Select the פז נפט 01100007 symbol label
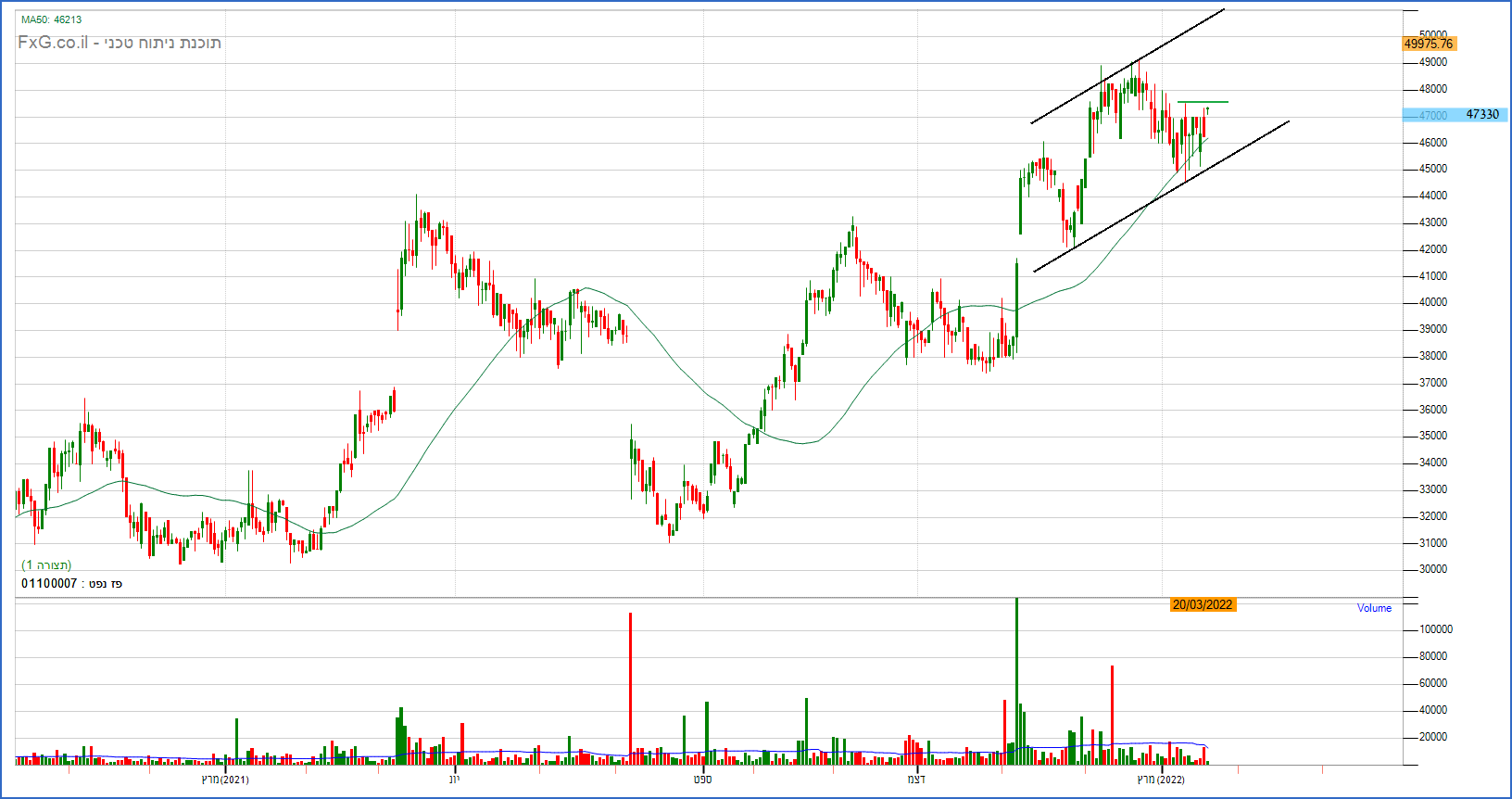The width and height of the screenshot is (1512, 799). point(71,583)
